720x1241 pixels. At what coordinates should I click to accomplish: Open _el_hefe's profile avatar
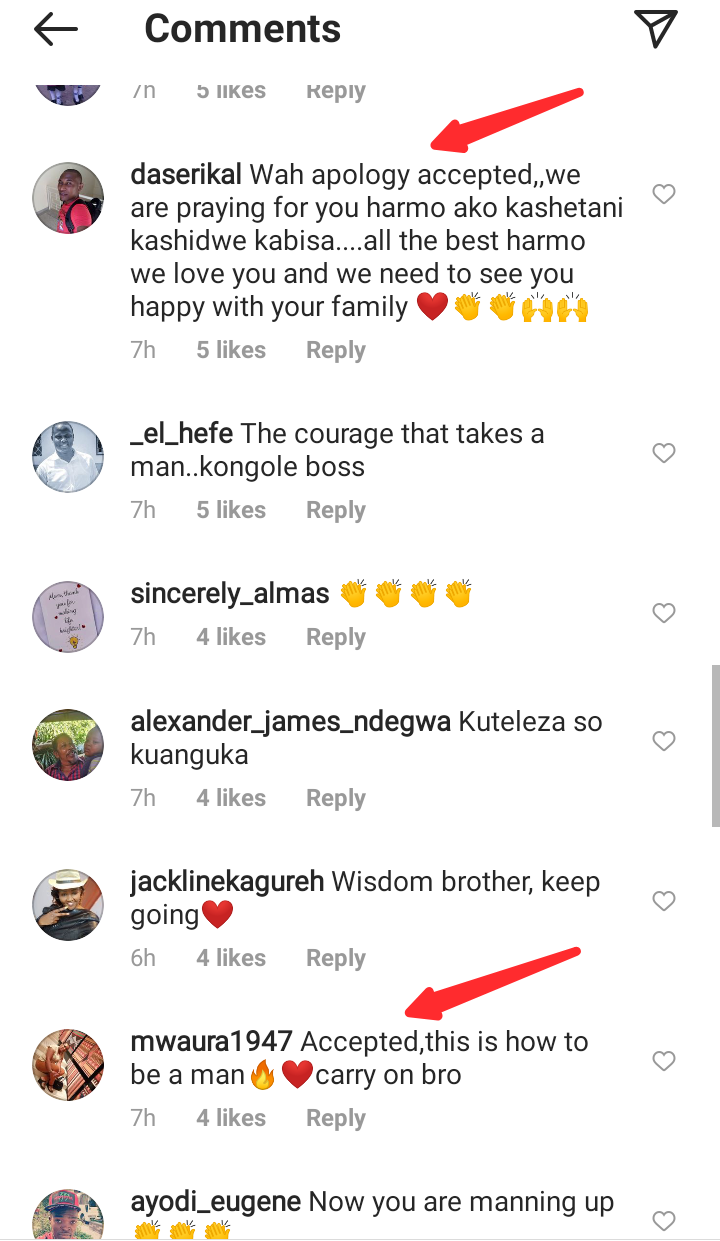69,455
